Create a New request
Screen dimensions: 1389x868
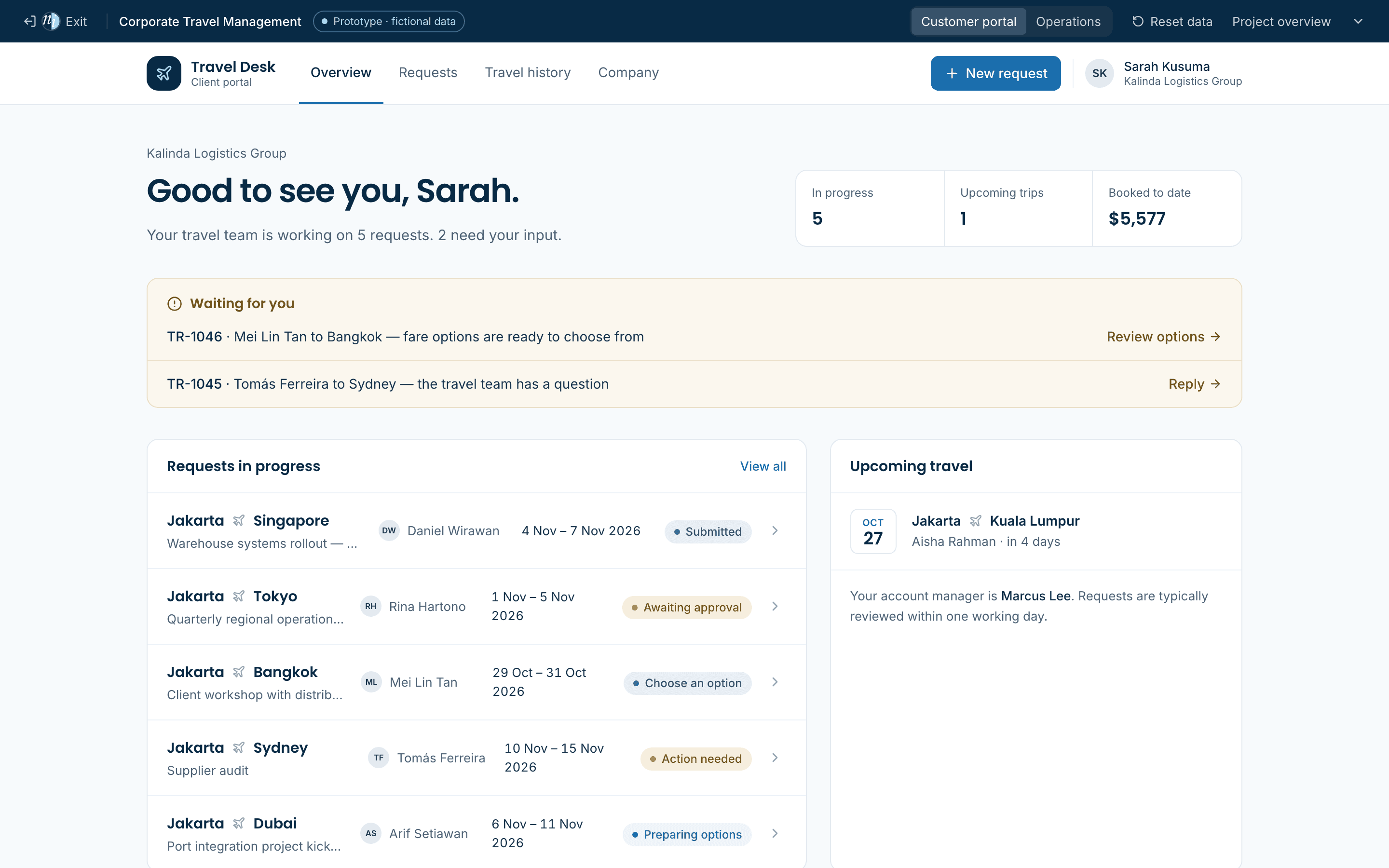[995, 73]
